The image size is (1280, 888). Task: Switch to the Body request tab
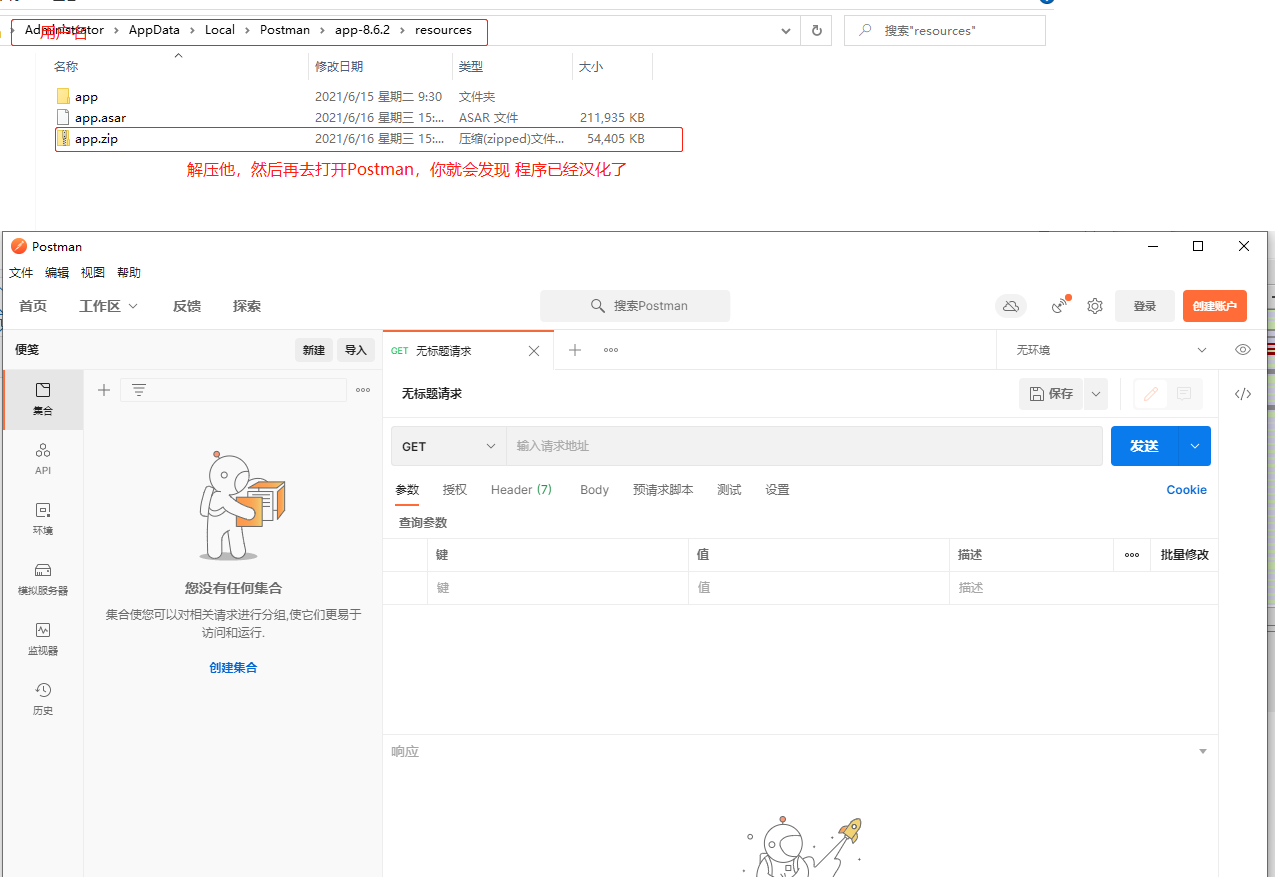pyautogui.click(x=594, y=490)
